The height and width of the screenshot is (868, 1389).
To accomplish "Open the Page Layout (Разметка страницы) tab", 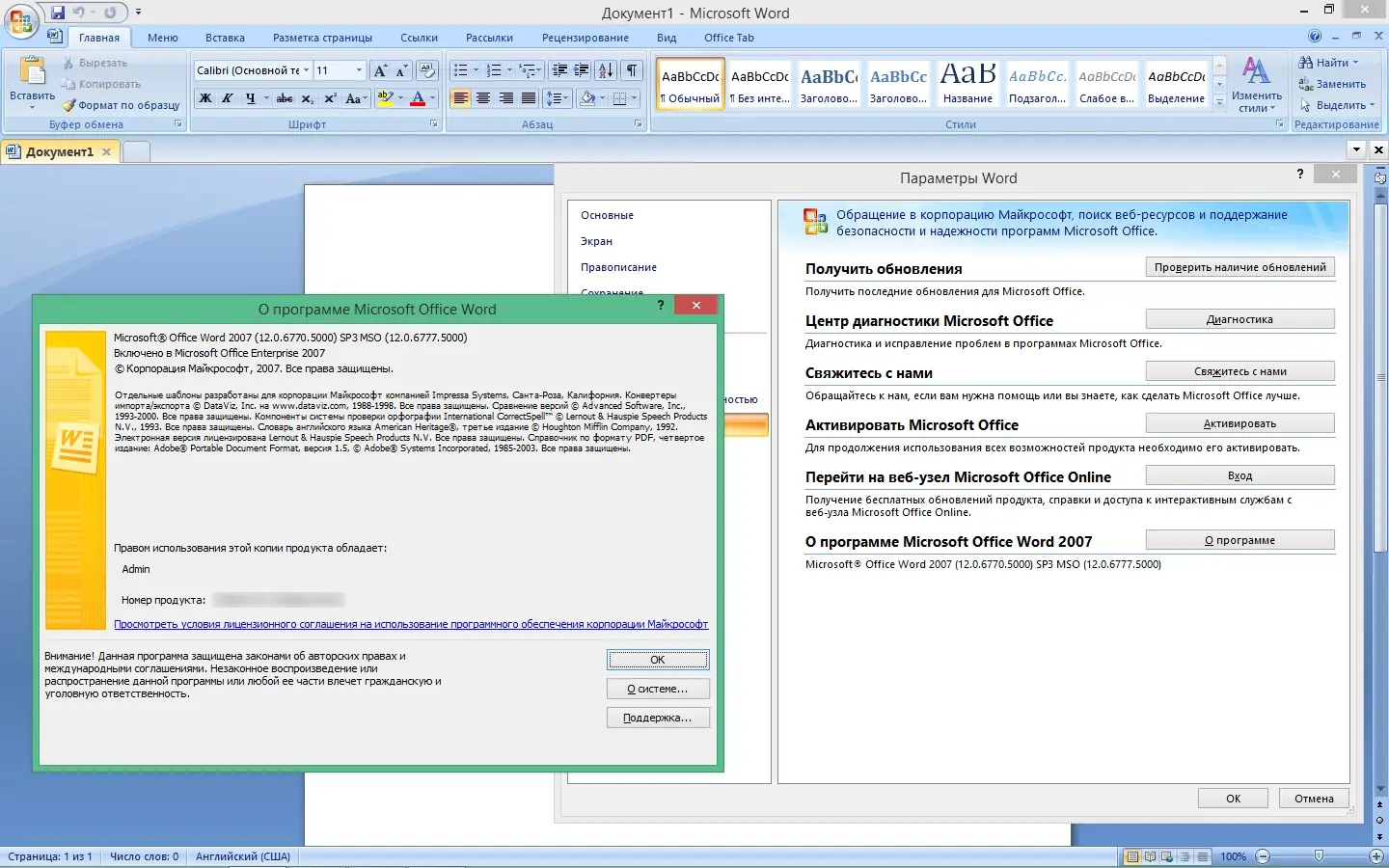I will click(322, 38).
